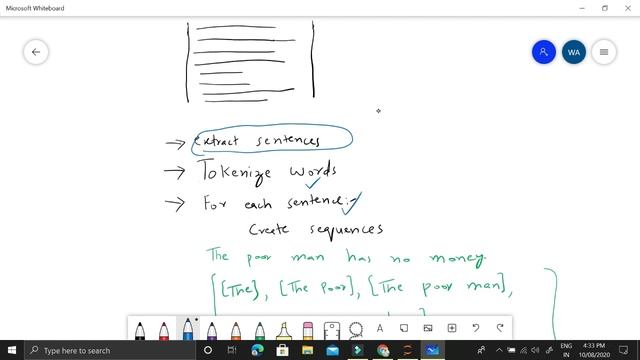Select the green pen
This screenshot has height=360, width=640.
point(260,330)
